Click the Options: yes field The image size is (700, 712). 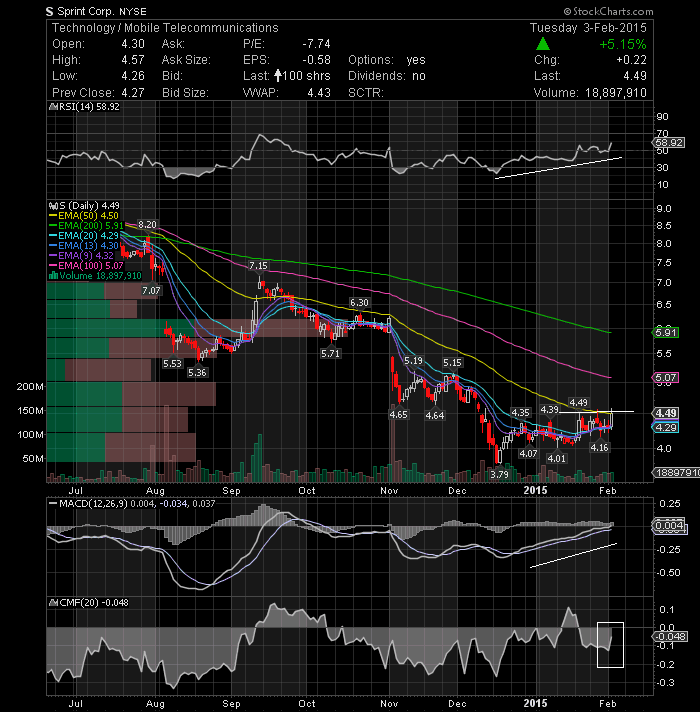tap(387, 60)
